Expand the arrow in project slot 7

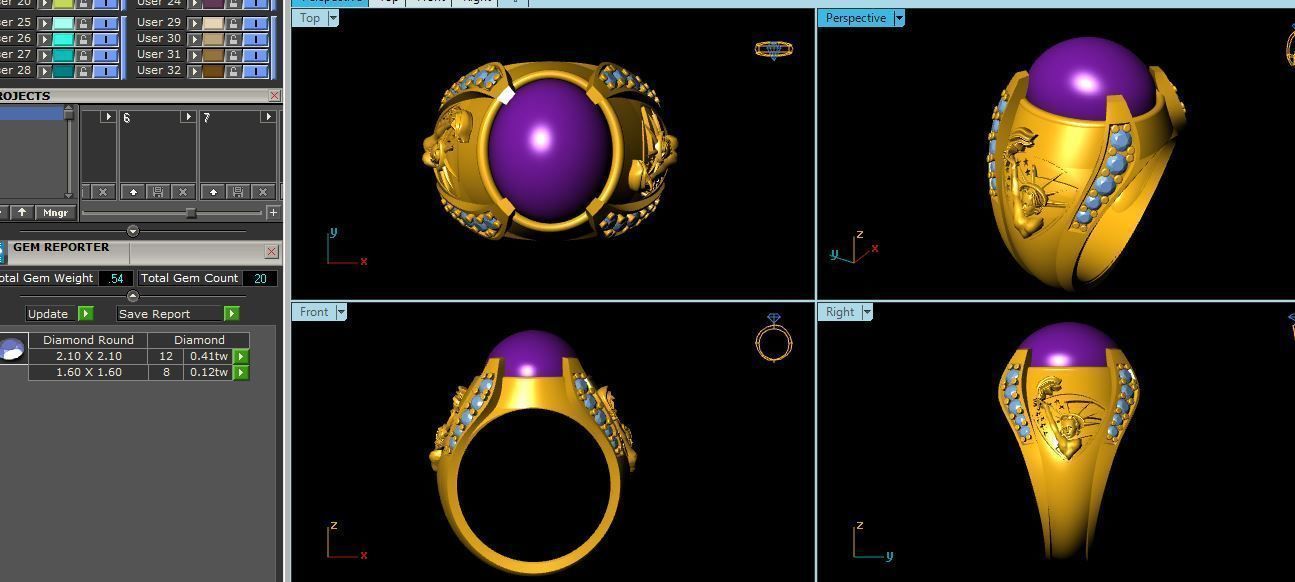pos(267,117)
